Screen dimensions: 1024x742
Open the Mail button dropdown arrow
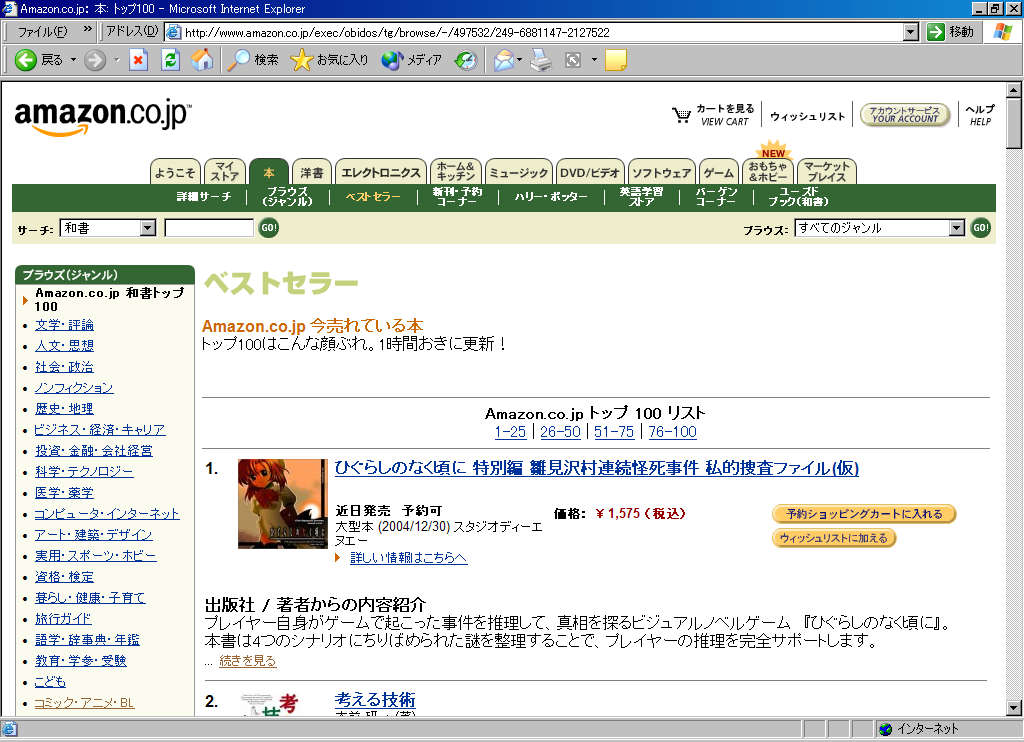pos(519,60)
